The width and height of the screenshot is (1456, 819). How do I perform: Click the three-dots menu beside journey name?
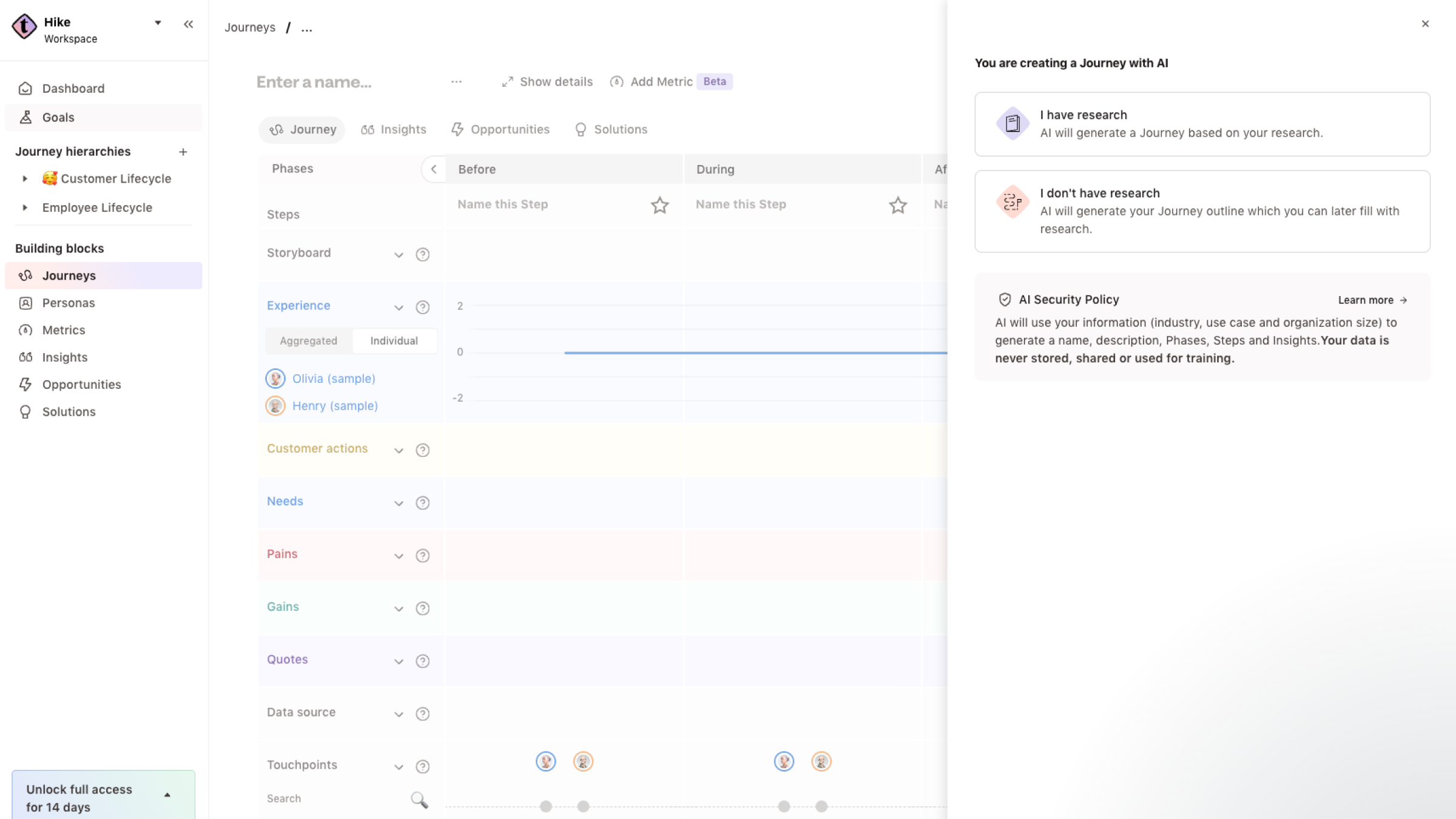pos(456,81)
